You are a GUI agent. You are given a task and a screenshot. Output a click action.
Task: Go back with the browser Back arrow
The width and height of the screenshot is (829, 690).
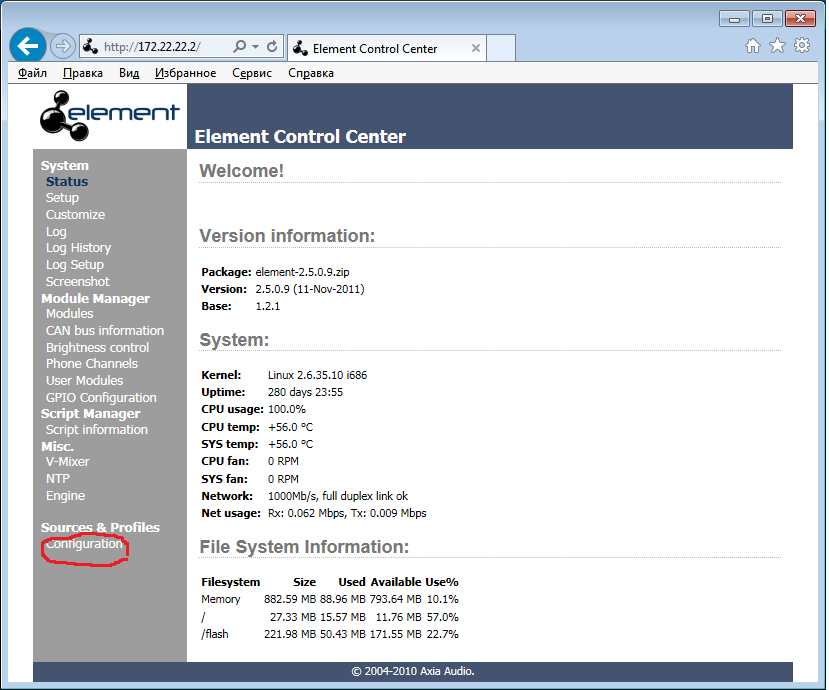point(27,47)
